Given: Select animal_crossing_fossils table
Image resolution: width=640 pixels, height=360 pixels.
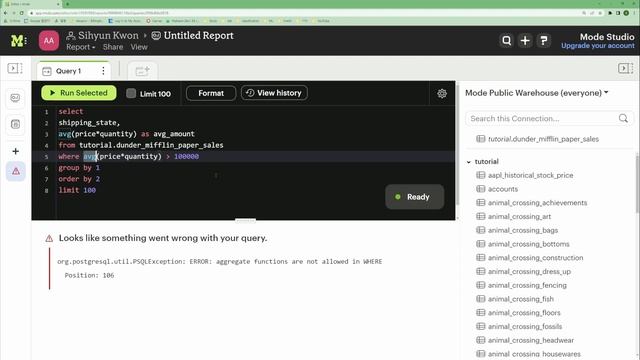Looking at the screenshot, I should pyautogui.click(x=525, y=327).
